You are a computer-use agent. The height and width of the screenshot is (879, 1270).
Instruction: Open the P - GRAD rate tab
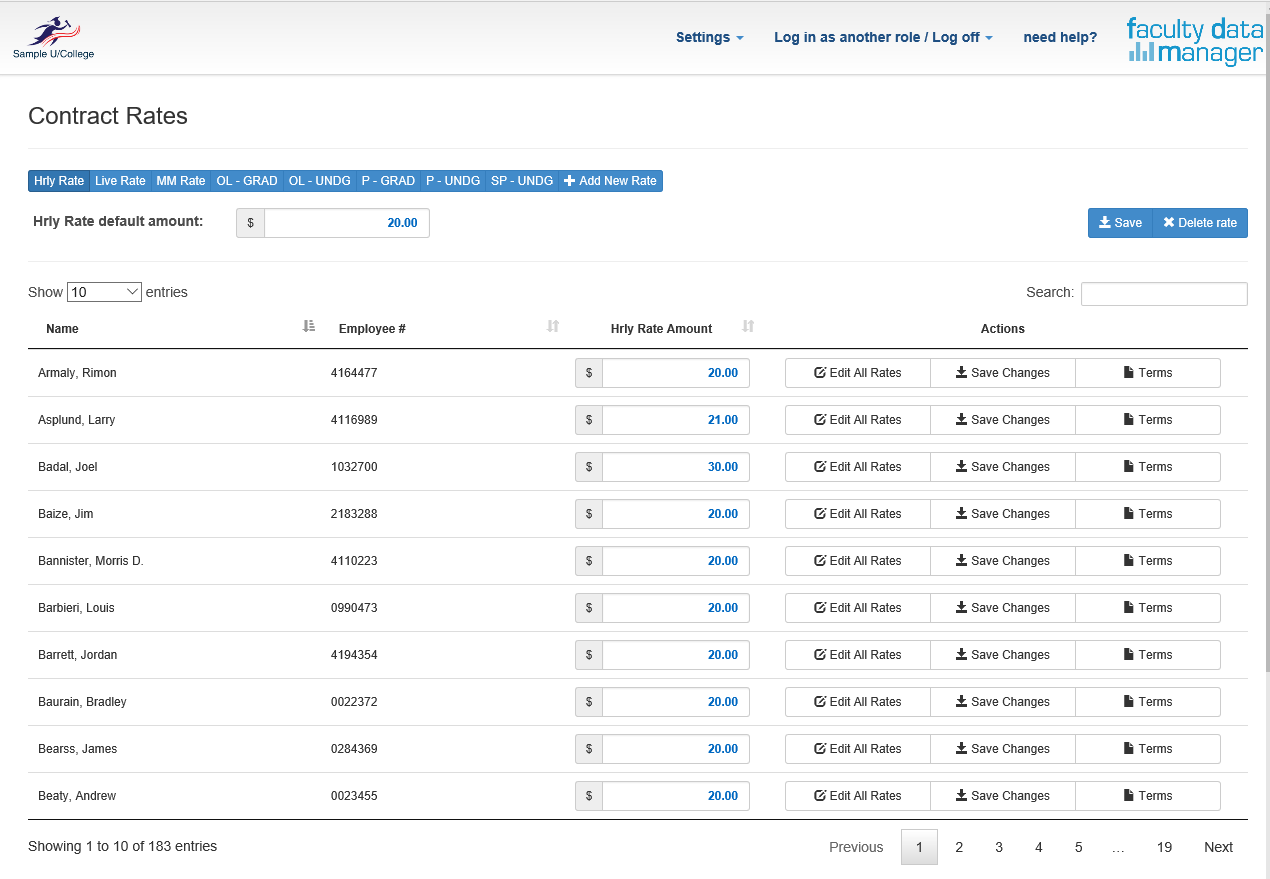[388, 181]
